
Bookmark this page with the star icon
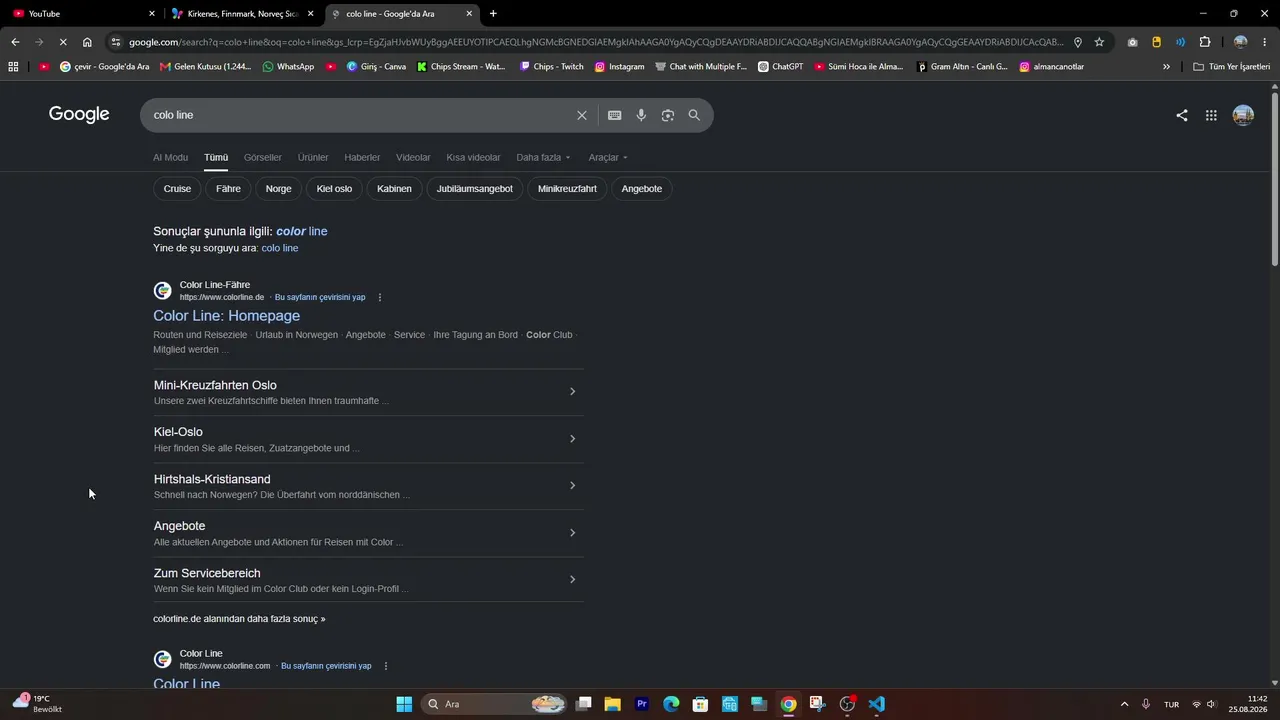[1099, 42]
